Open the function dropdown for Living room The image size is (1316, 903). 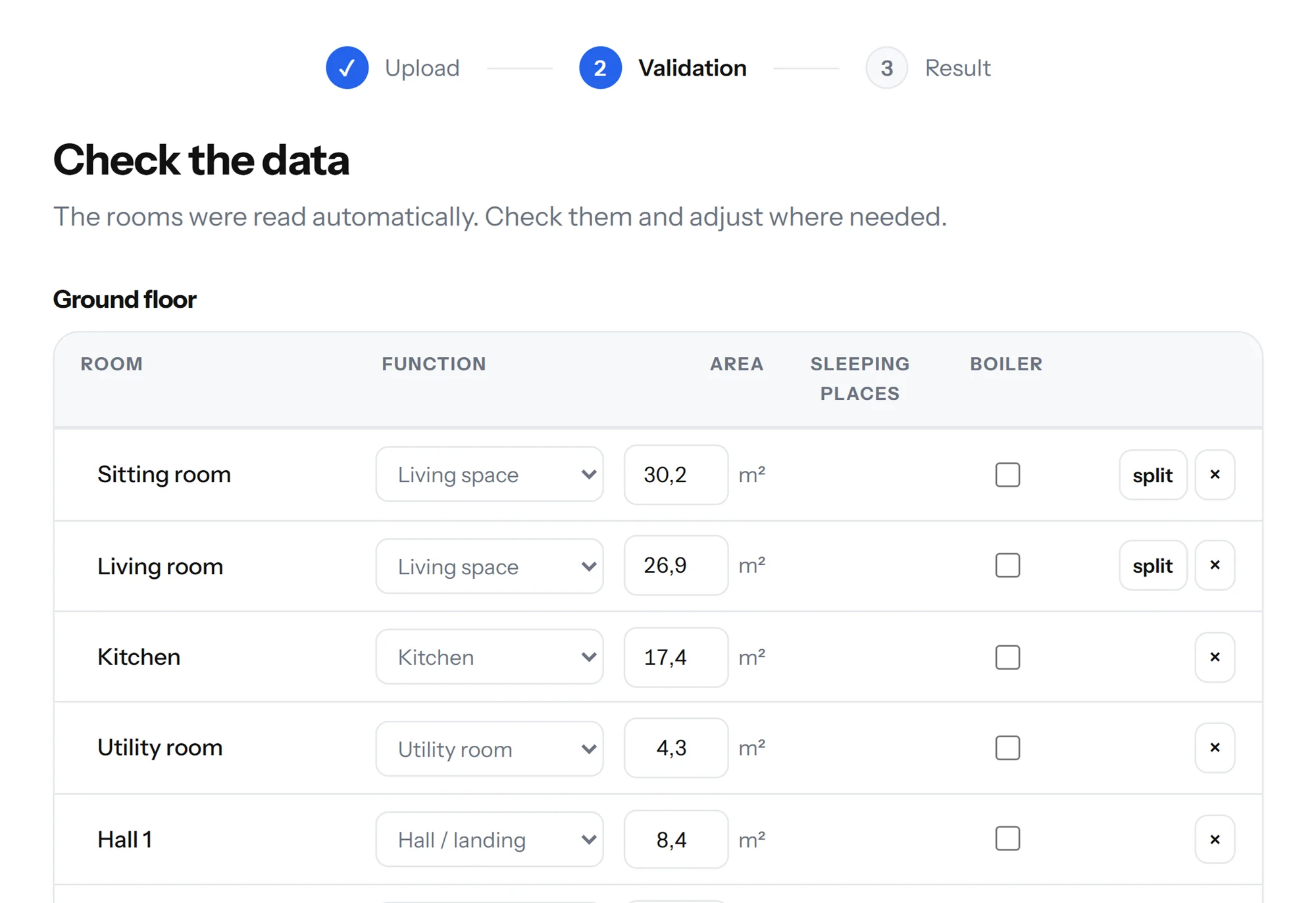point(490,566)
